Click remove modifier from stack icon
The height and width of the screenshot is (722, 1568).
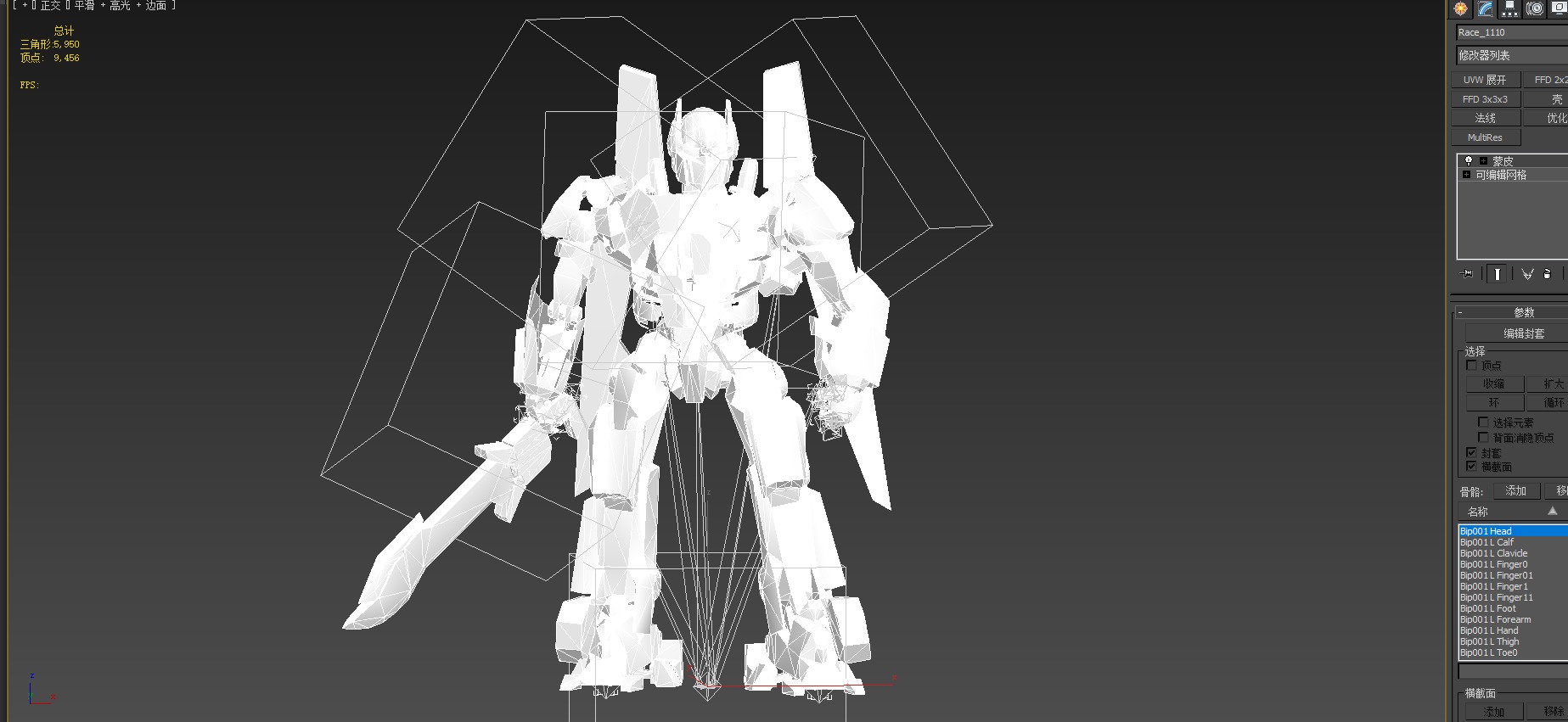coord(1548,273)
